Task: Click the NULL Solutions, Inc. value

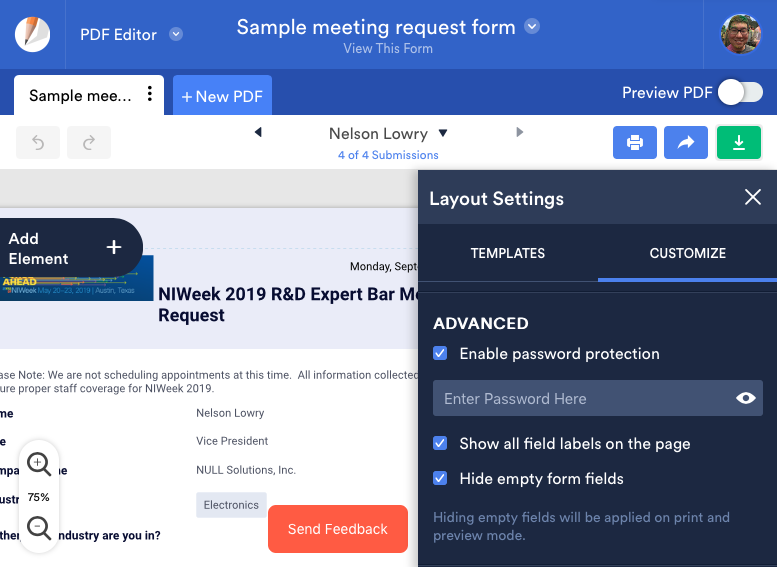Action: pyautogui.click(x=246, y=469)
